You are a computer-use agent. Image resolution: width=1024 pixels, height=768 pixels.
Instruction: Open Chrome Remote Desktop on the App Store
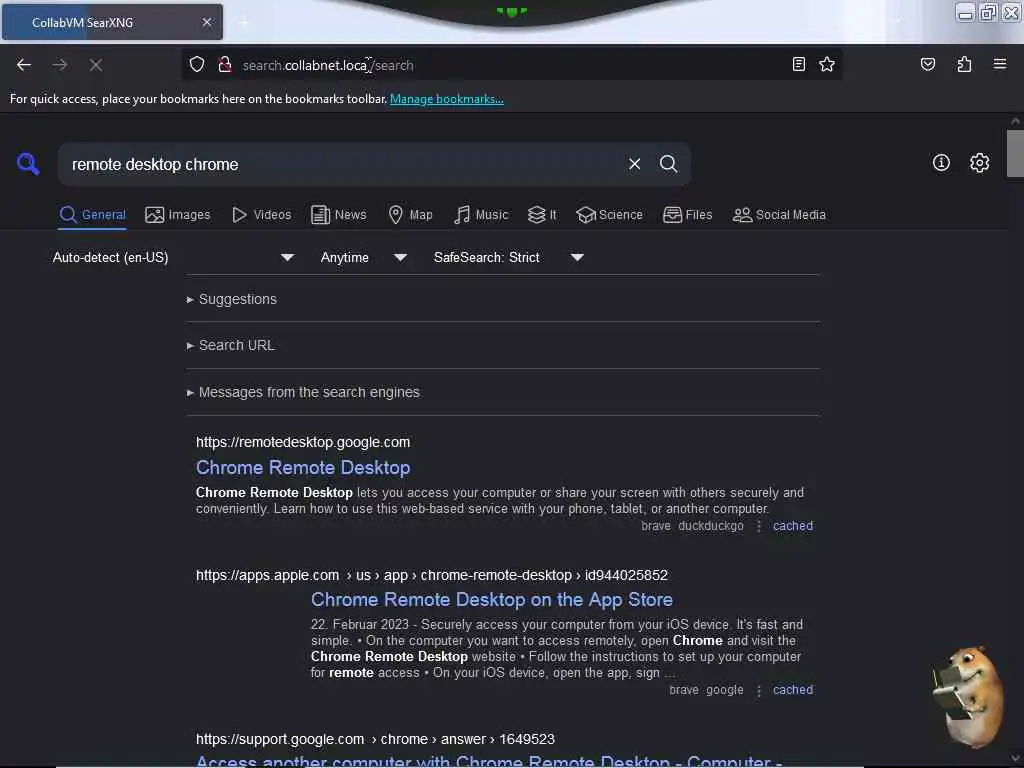click(492, 600)
